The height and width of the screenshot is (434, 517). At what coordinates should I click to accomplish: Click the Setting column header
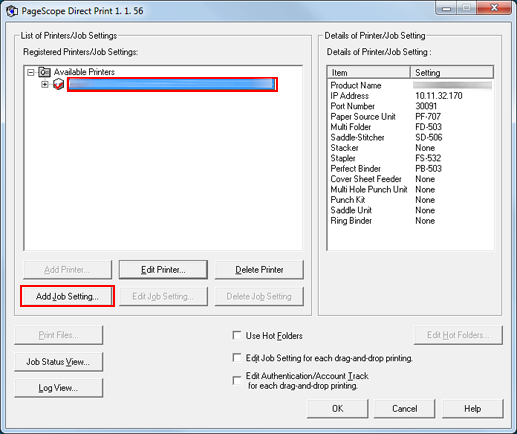coord(452,72)
